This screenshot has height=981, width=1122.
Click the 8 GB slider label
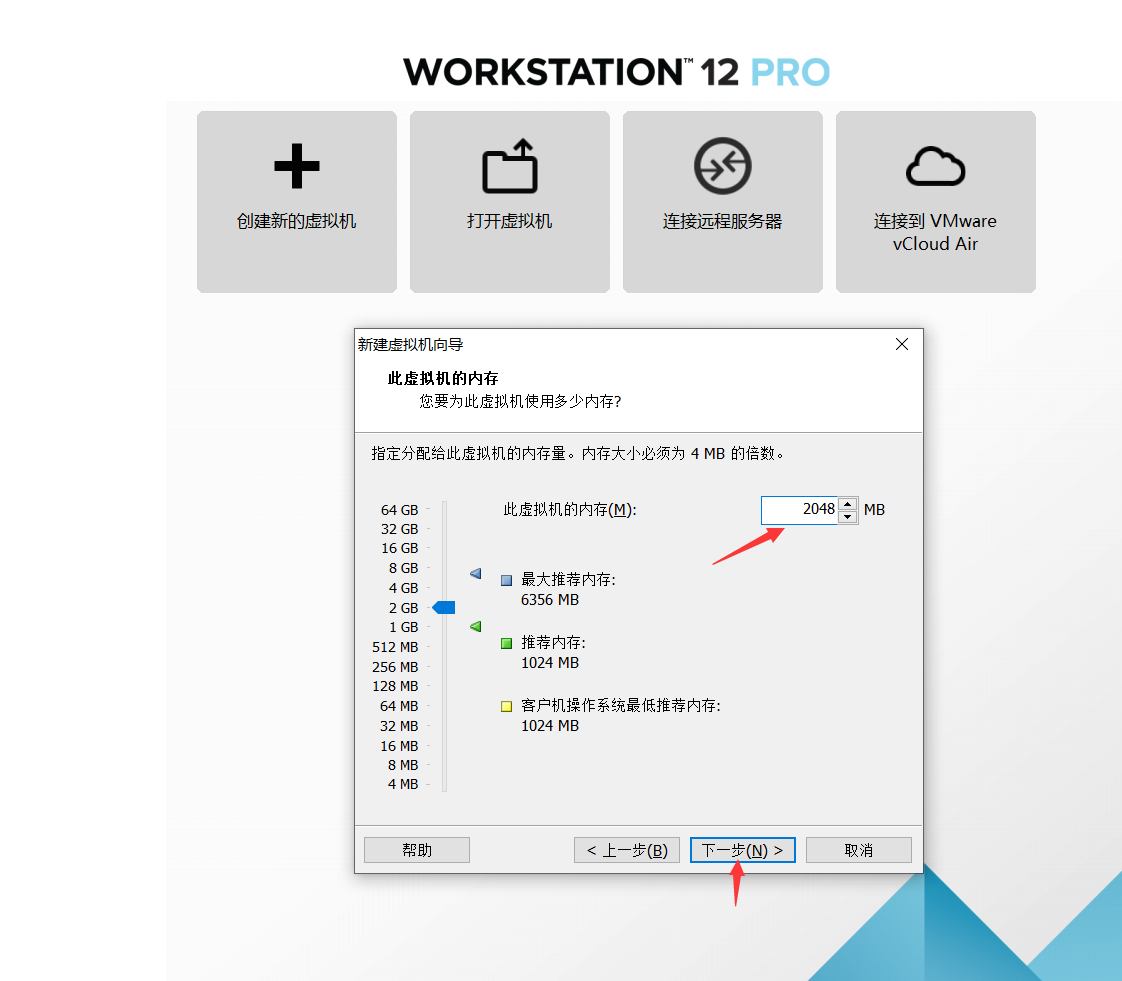[404, 568]
